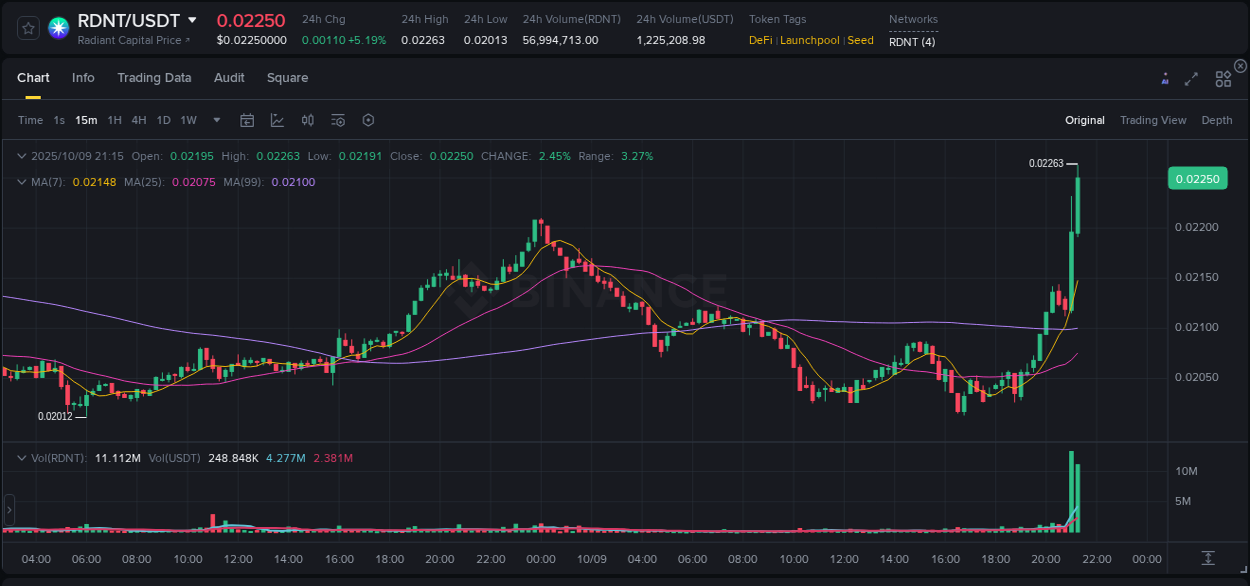This screenshot has width=1250, height=586.
Task: Open the chart settings hexagon icon
Action: coord(368,120)
